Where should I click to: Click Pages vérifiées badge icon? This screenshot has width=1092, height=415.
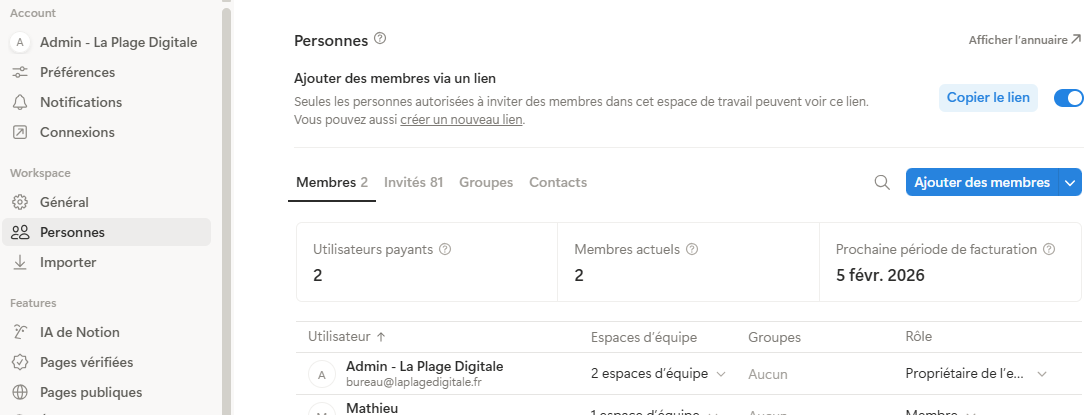pos(20,362)
